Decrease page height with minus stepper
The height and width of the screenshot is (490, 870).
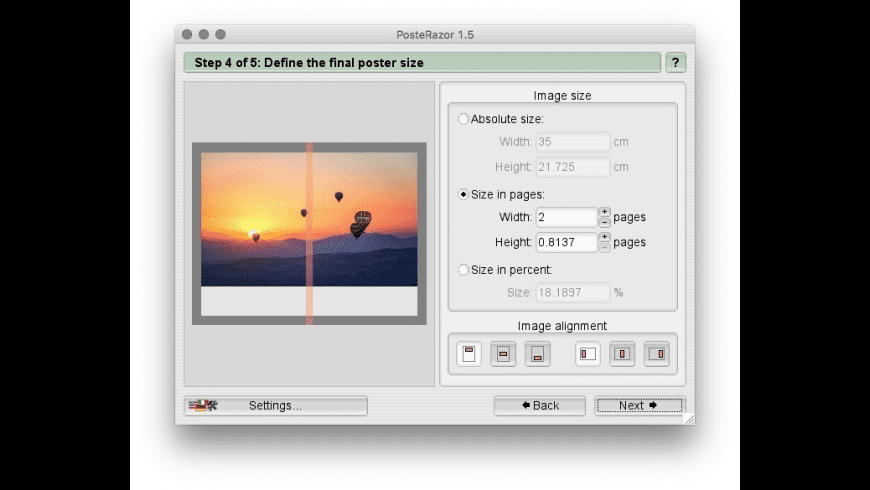coord(604,247)
